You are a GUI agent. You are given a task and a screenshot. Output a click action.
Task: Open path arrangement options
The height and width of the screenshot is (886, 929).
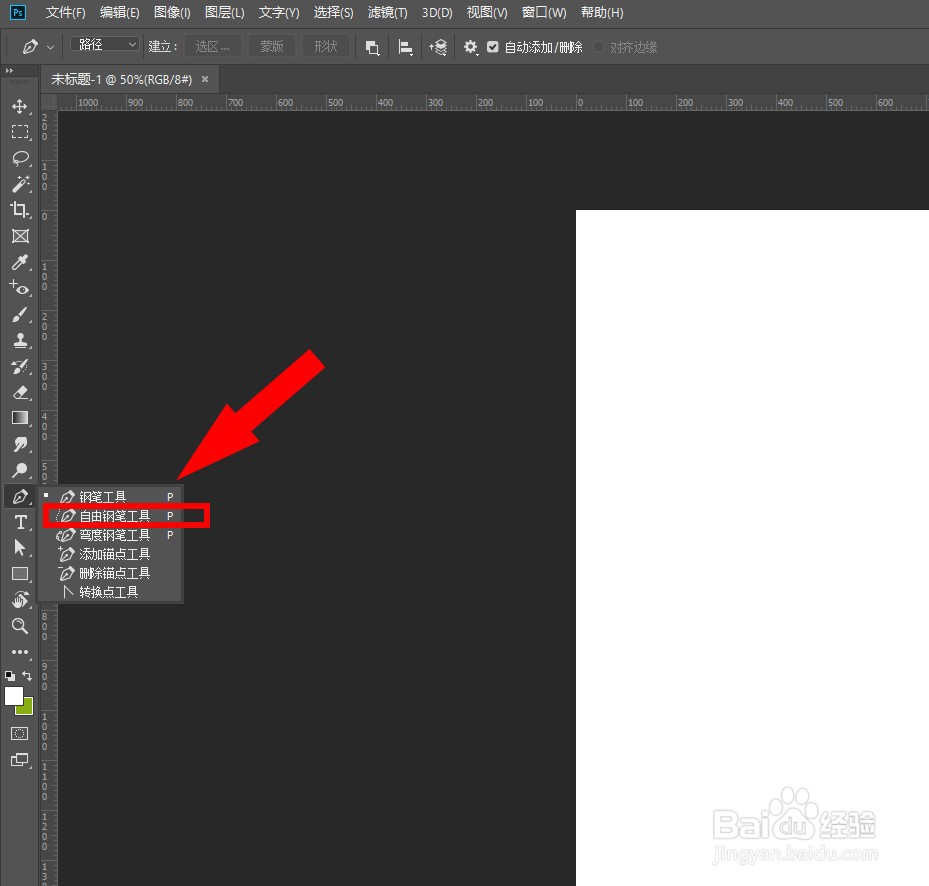click(438, 47)
